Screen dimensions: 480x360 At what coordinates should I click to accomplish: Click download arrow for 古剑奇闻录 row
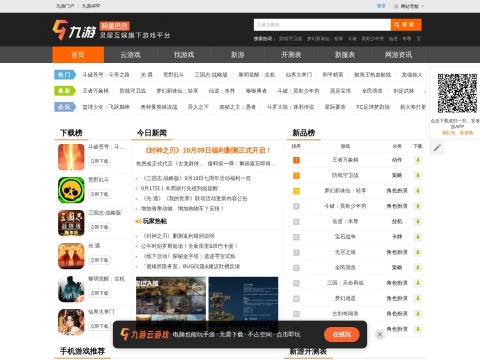coord(418,314)
